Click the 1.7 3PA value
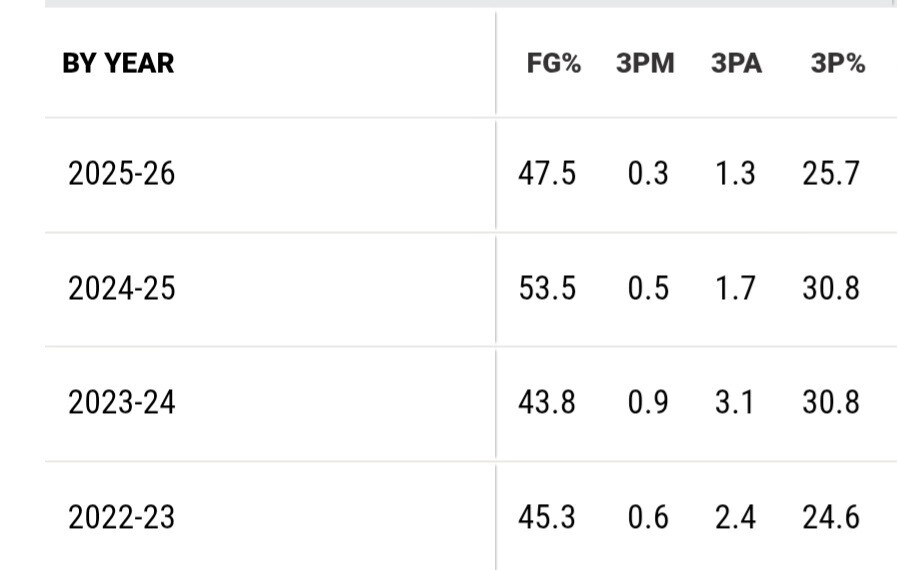This screenshot has width=897, height=570. click(x=736, y=289)
